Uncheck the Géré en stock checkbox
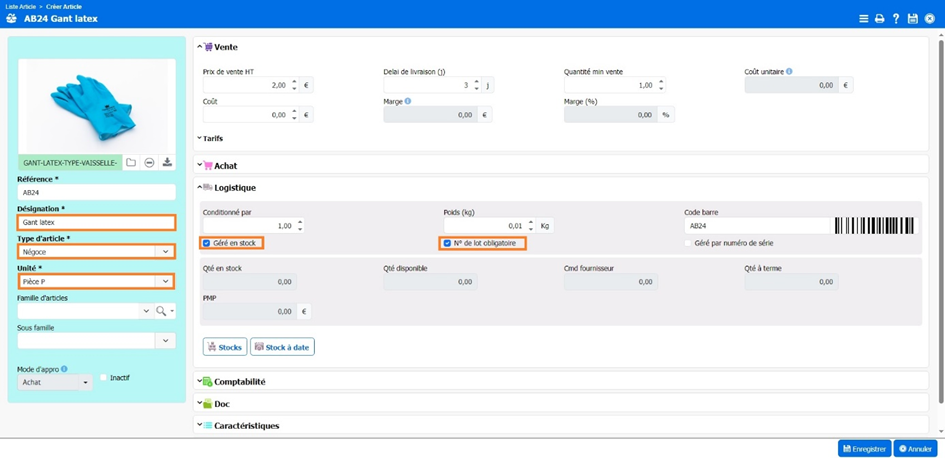945x458 pixels. [207, 243]
